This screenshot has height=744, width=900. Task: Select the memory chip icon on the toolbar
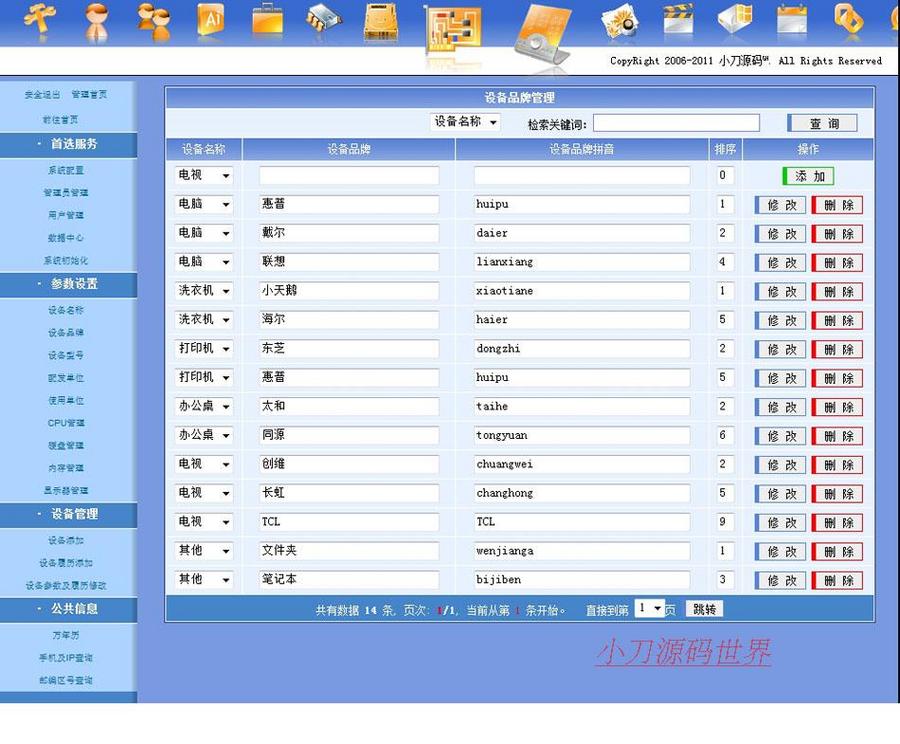pyautogui.click(x=323, y=22)
